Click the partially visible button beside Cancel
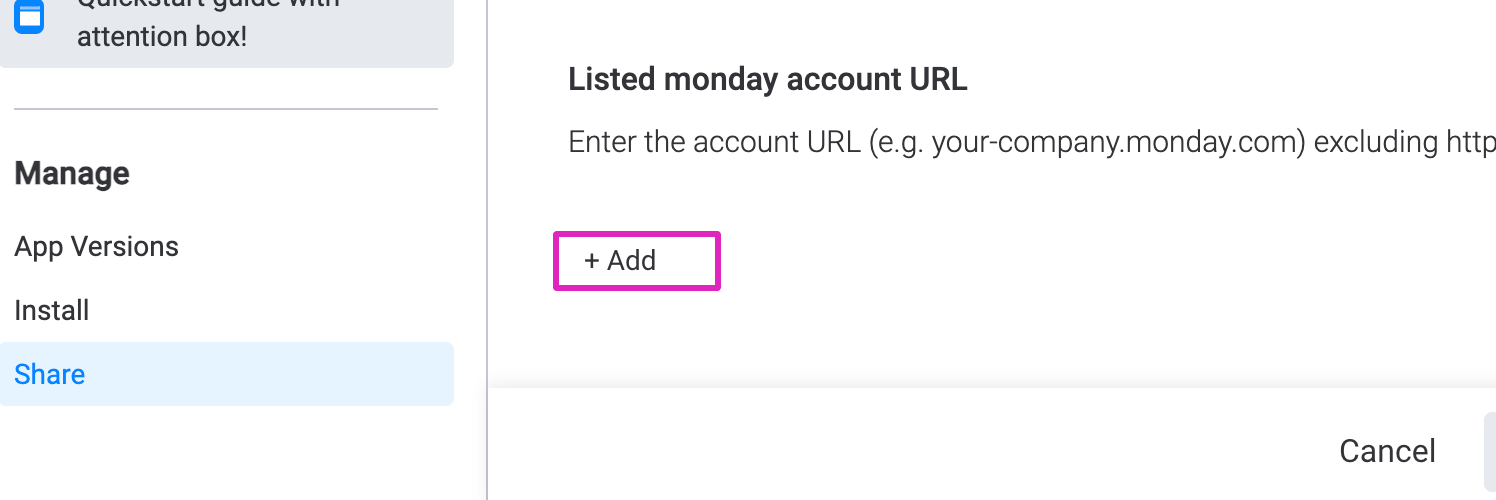 pos(1490,451)
